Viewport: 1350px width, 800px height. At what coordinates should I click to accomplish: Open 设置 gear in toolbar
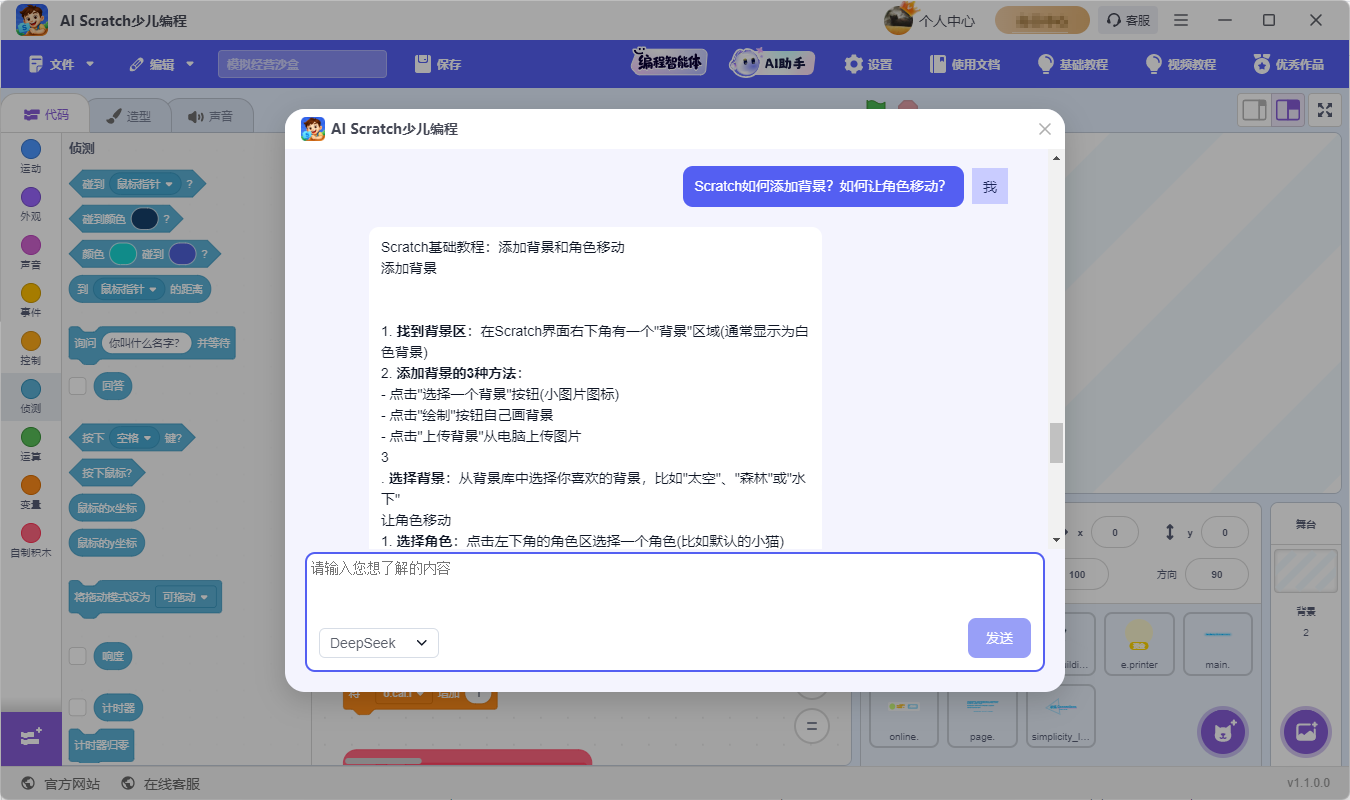pyautogui.click(x=868, y=64)
